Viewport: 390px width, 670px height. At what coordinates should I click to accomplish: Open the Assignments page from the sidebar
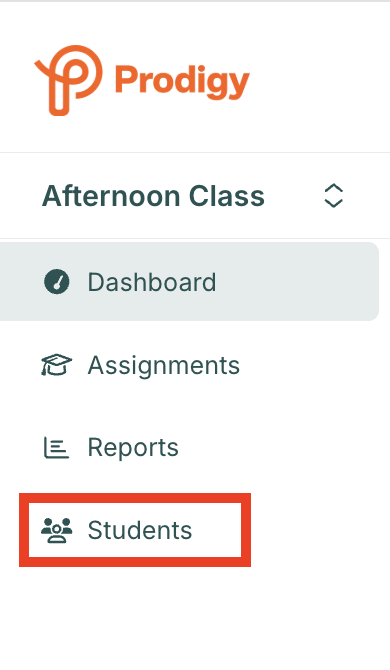(x=164, y=365)
